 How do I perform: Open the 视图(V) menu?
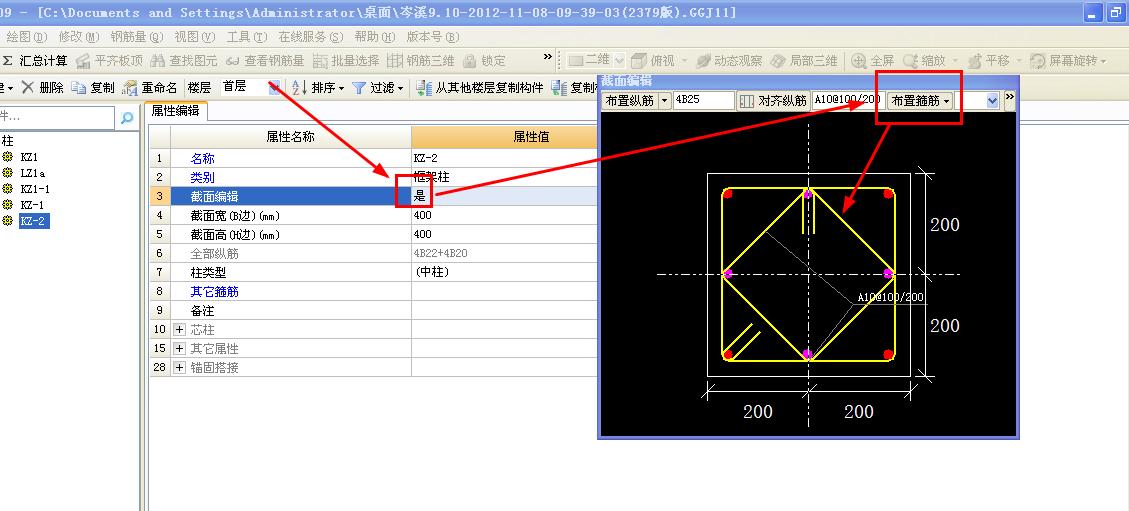195,37
